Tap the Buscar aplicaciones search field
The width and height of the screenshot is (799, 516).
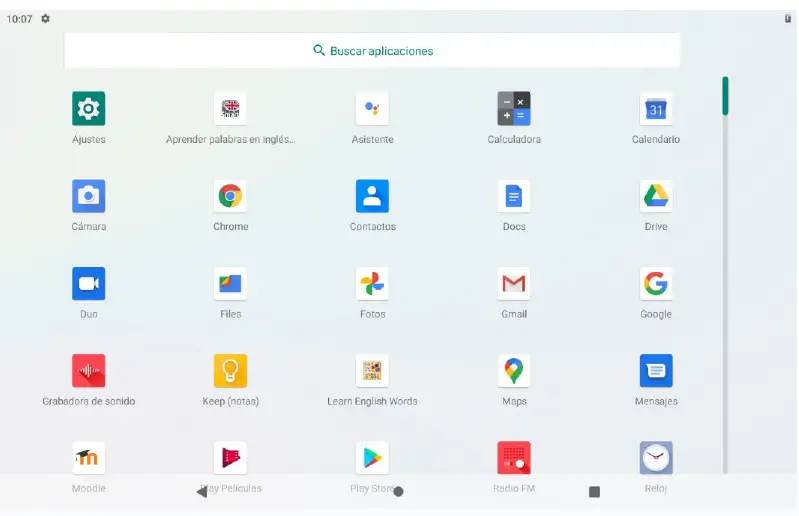tap(372, 50)
